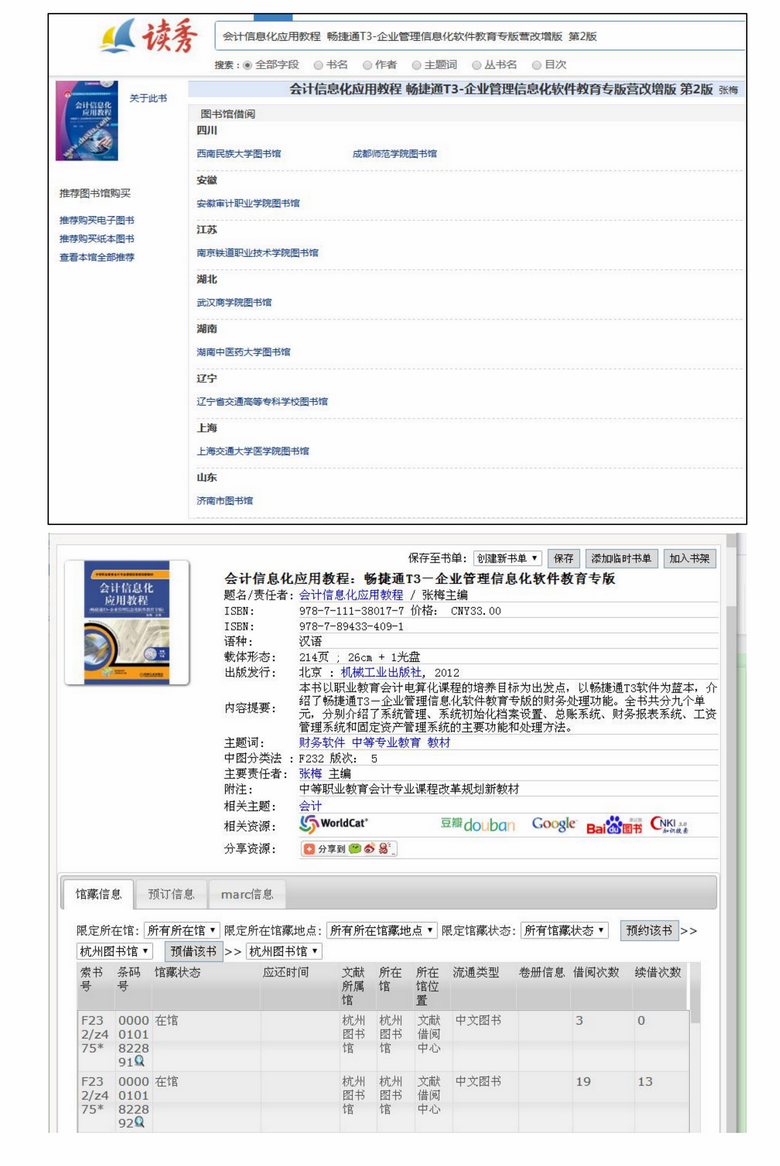Open the 会计 related subject link
This screenshot has width=780, height=1166.
click(311, 806)
